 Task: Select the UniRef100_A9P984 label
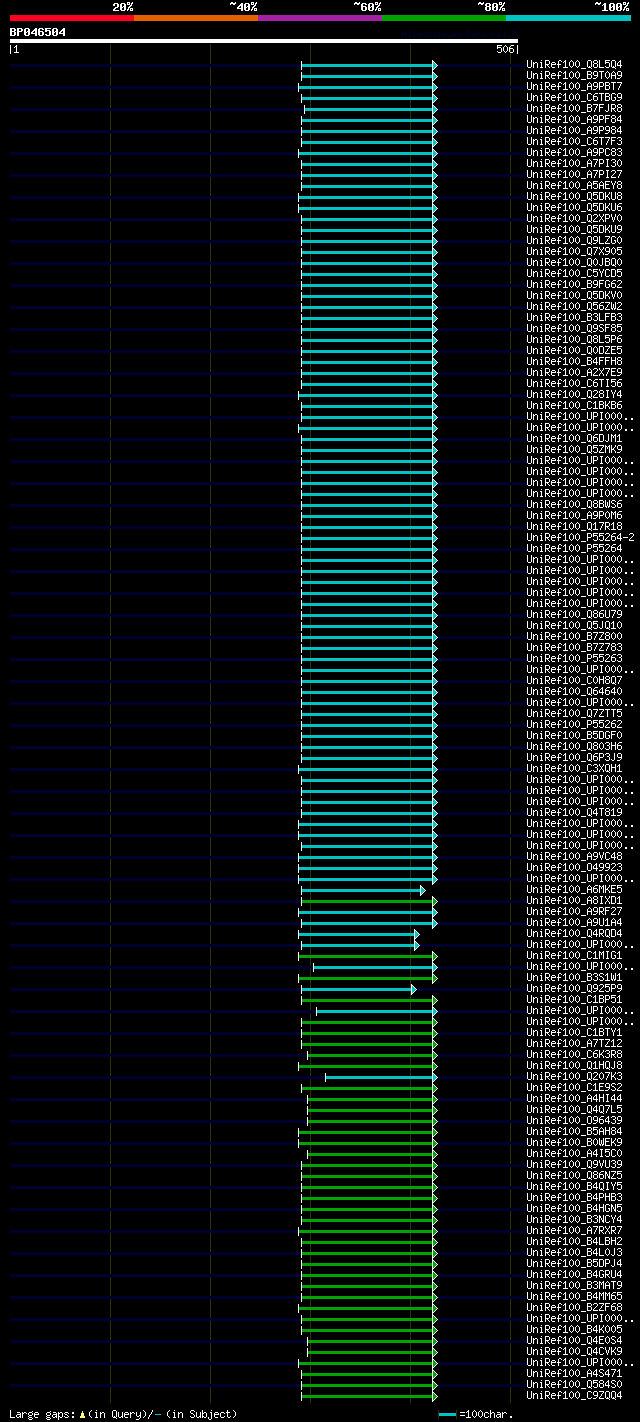574,130
